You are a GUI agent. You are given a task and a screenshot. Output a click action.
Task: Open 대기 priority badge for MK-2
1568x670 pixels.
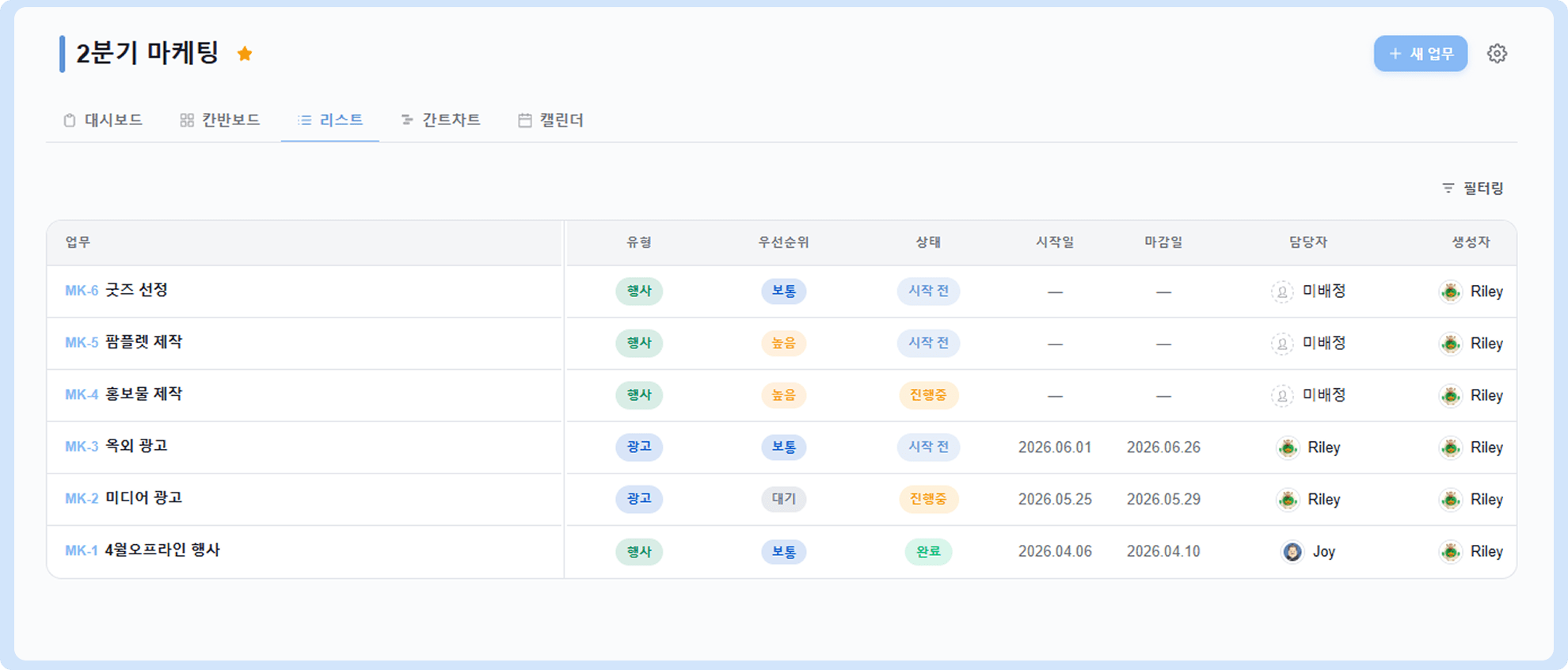click(784, 499)
